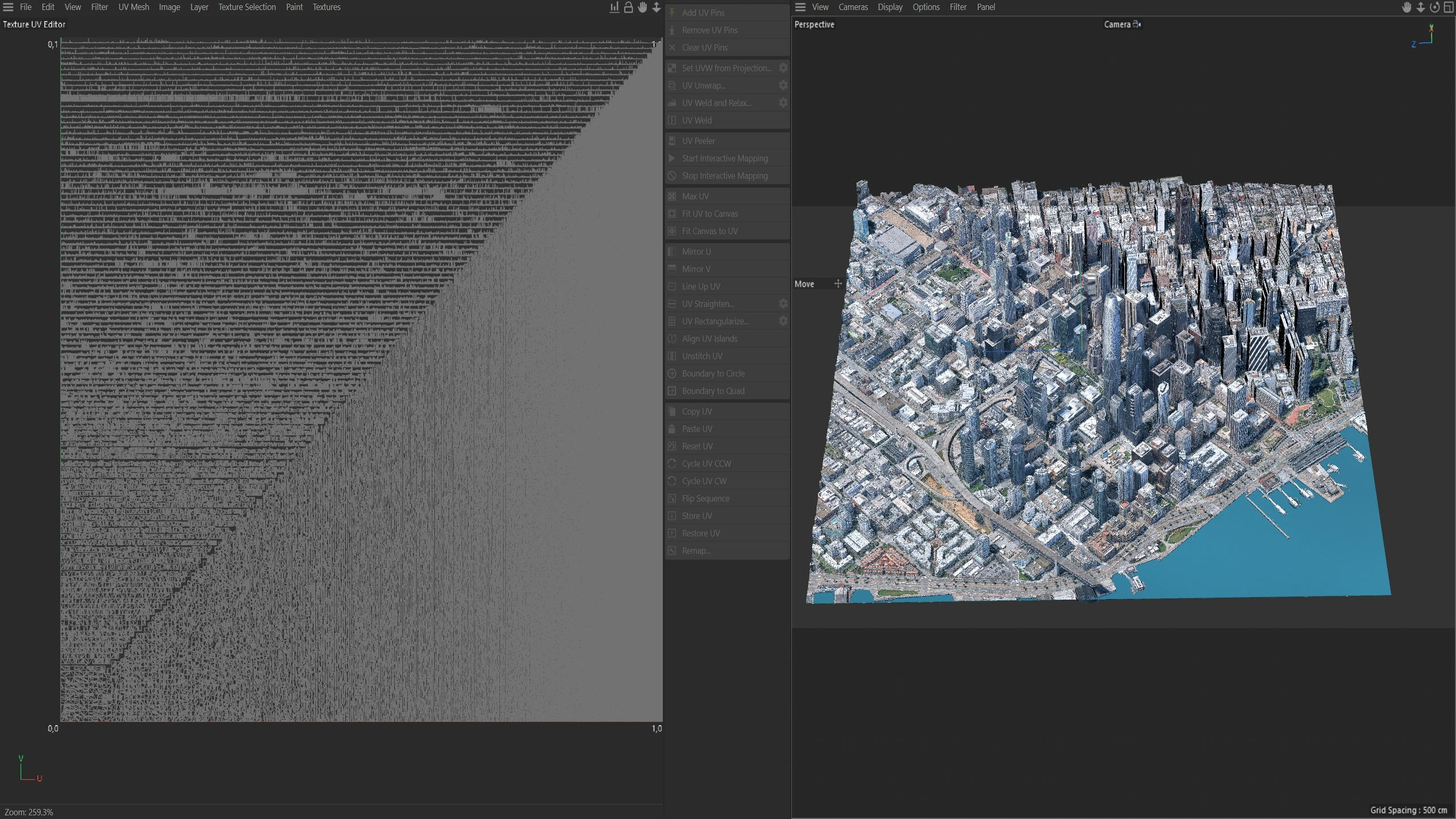Open the viewport Display menu
Viewport: 1456px width, 819px height.
pyautogui.click(x=890, y=7)
